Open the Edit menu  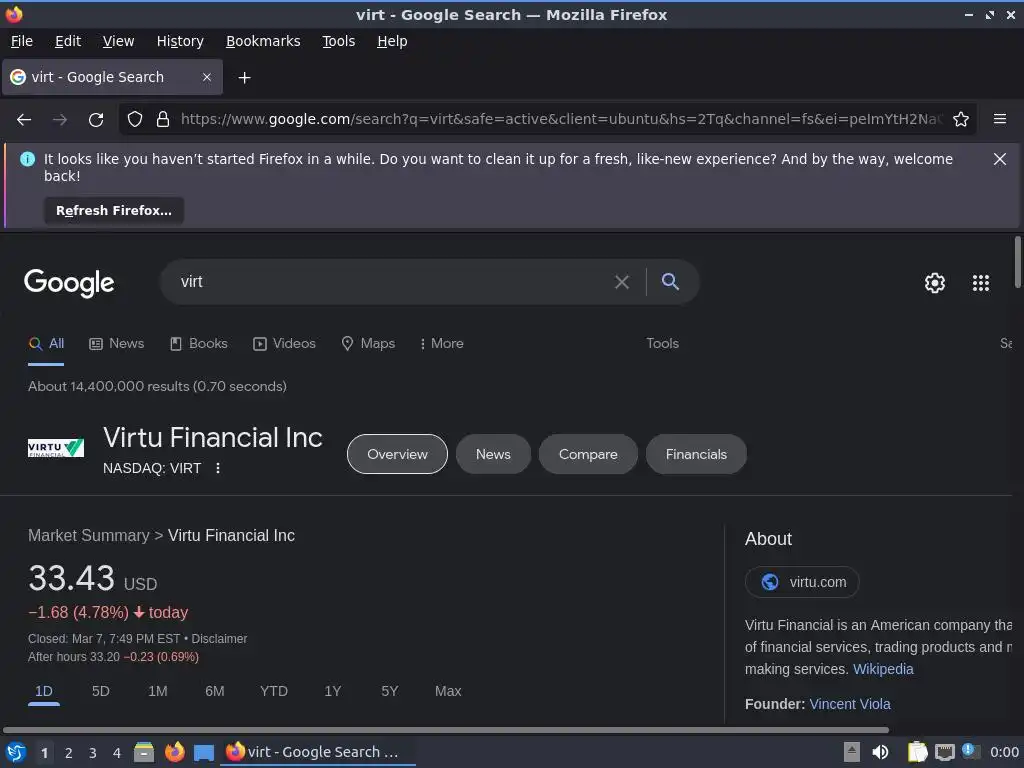(x=68, y=41)
